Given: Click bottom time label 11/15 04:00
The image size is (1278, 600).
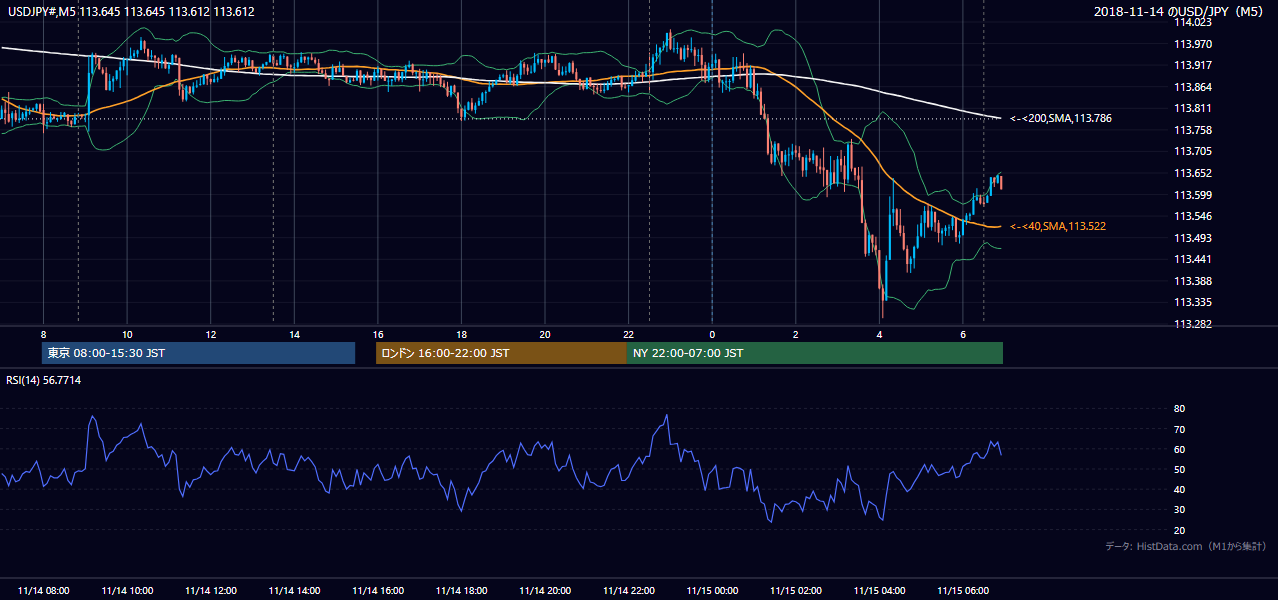Looking at the screenshot, I should (879, 591).
